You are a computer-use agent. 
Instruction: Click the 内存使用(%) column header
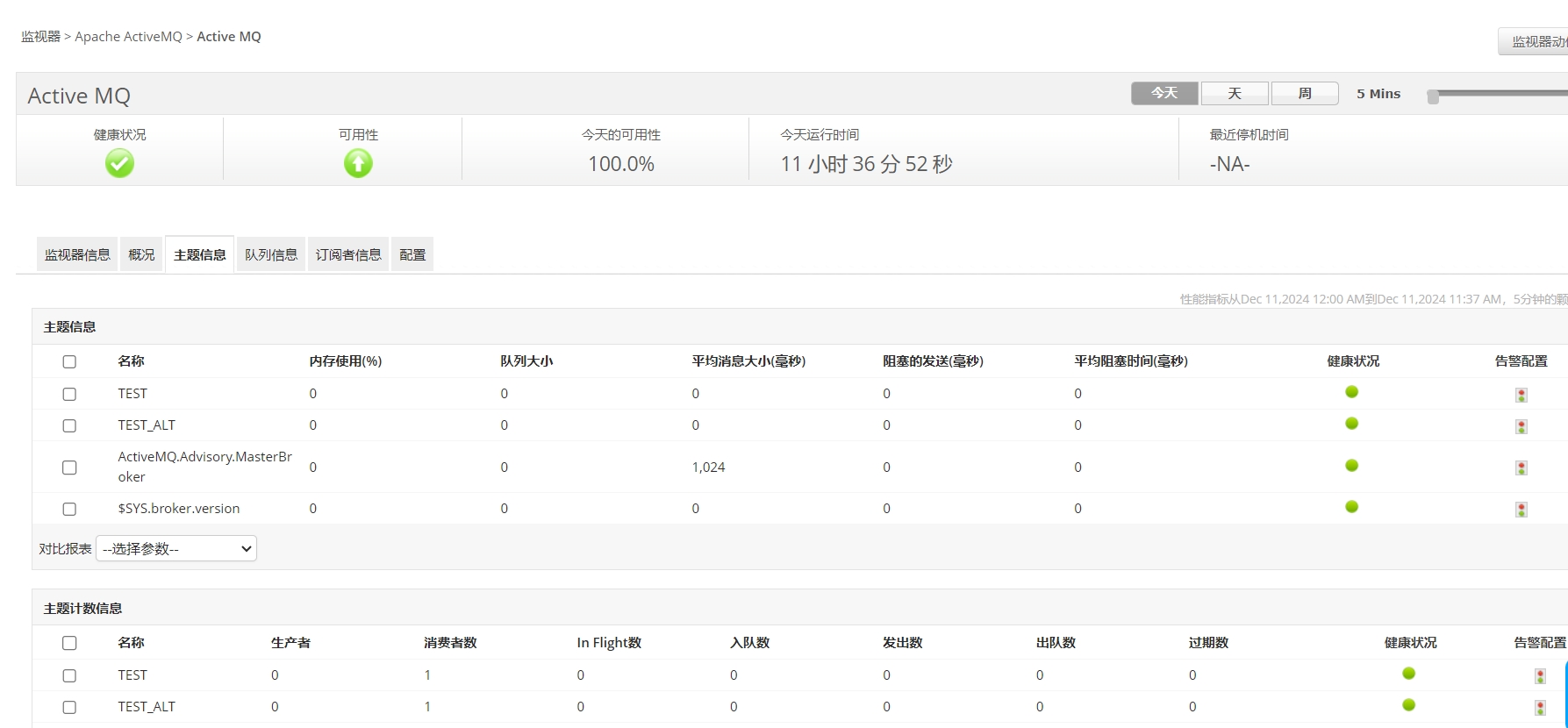(345, 360)
